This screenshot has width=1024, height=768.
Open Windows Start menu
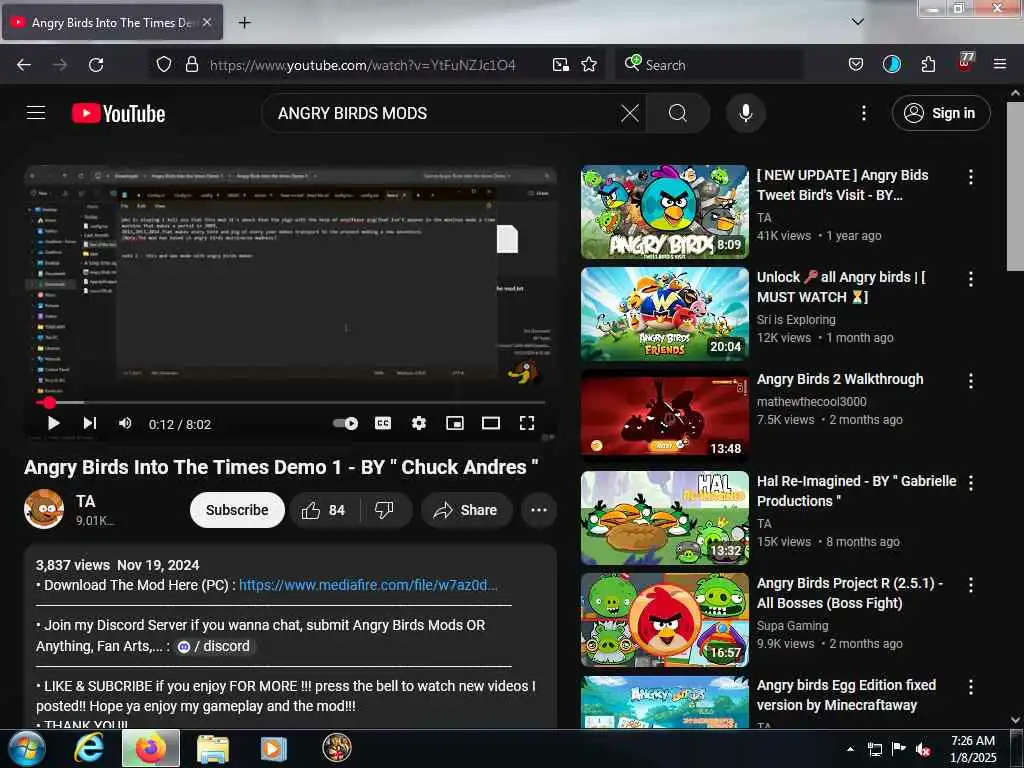pos(26,748)
